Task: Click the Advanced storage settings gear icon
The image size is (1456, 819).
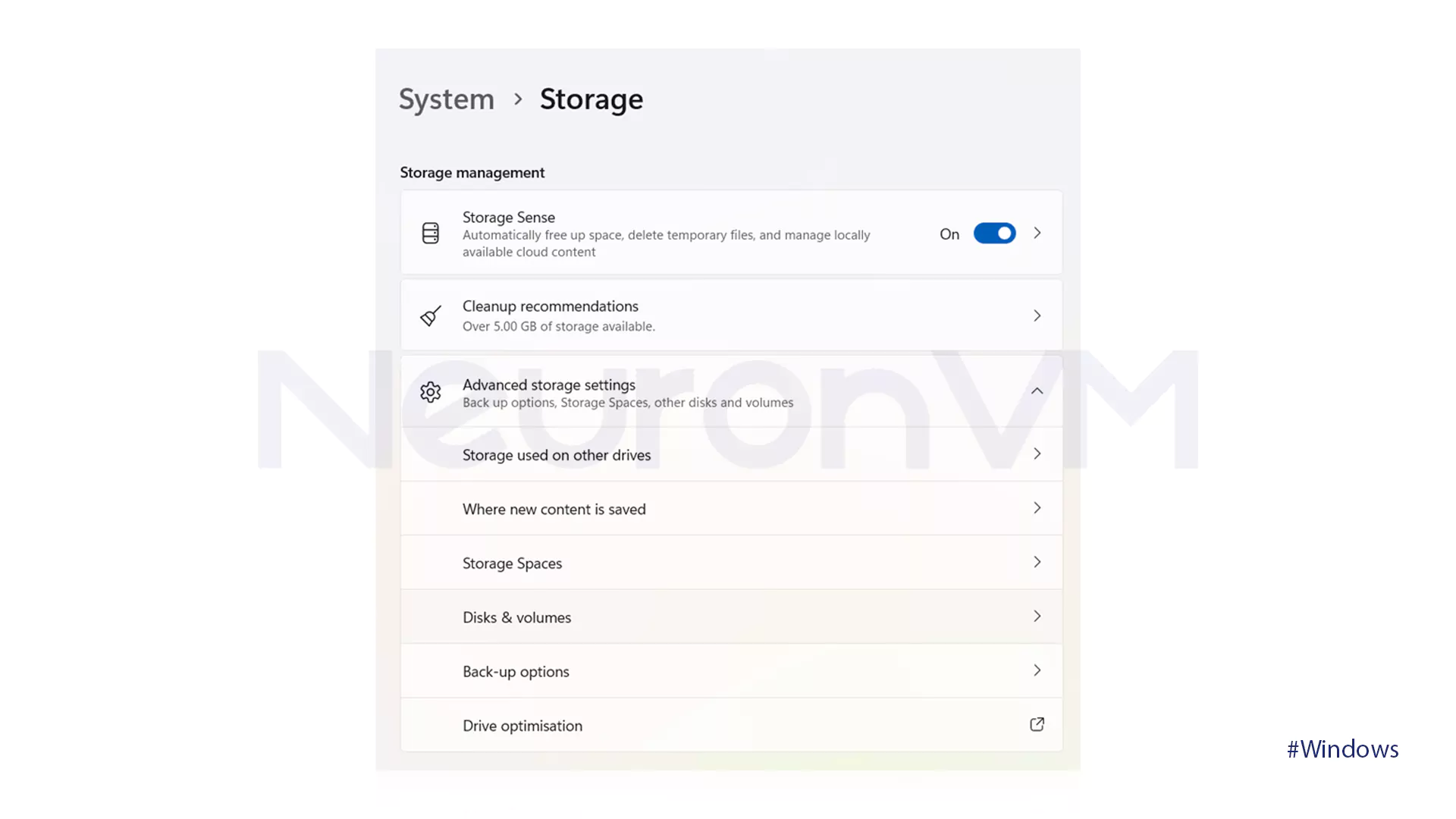Action: 430,392
